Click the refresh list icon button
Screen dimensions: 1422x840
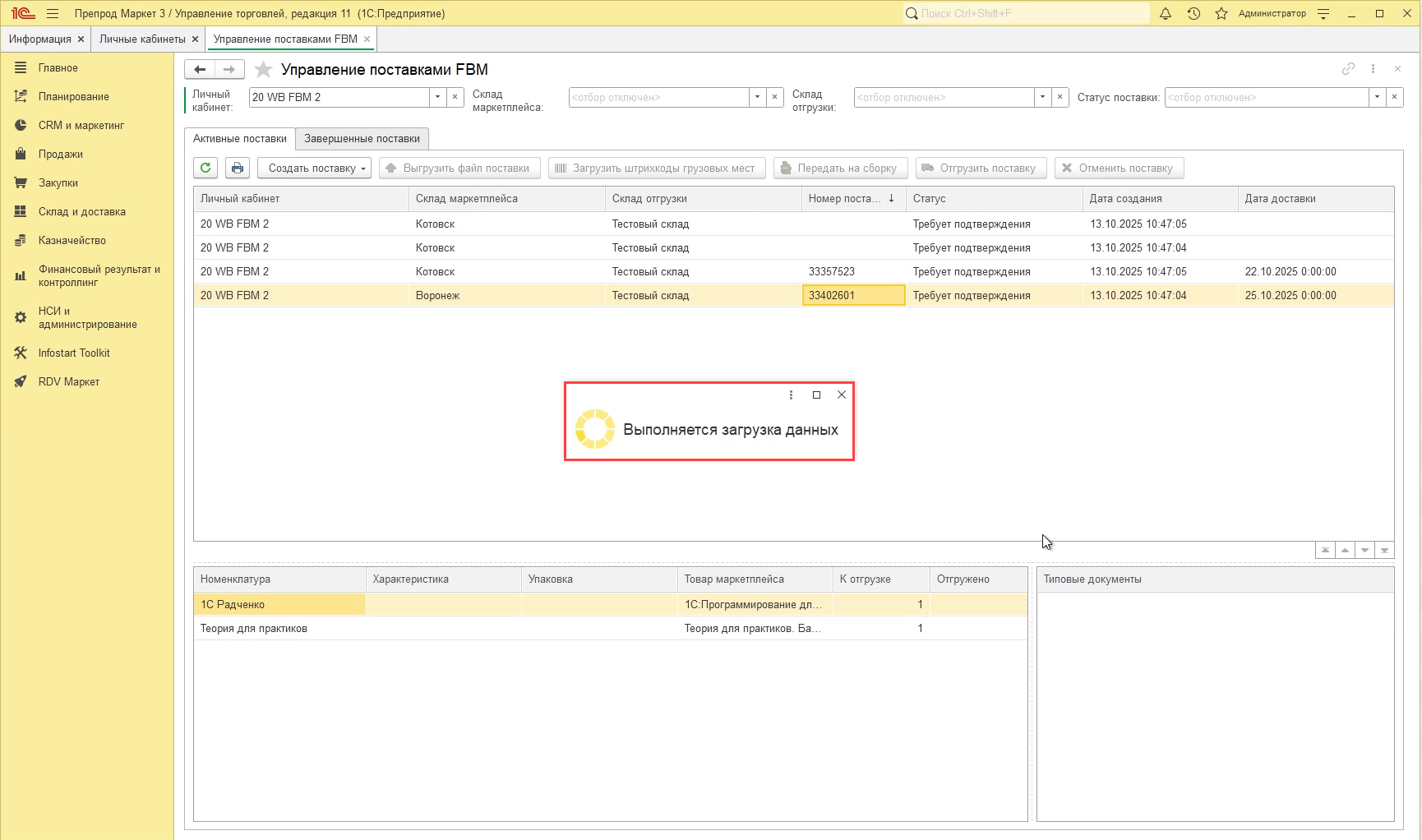click(205, 168)
